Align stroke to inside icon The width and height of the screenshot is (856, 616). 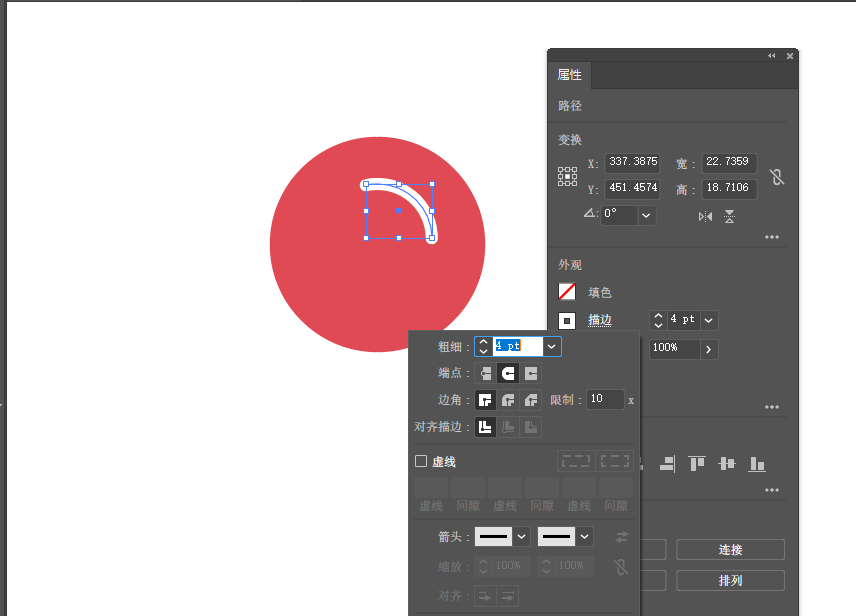[508, 427]
